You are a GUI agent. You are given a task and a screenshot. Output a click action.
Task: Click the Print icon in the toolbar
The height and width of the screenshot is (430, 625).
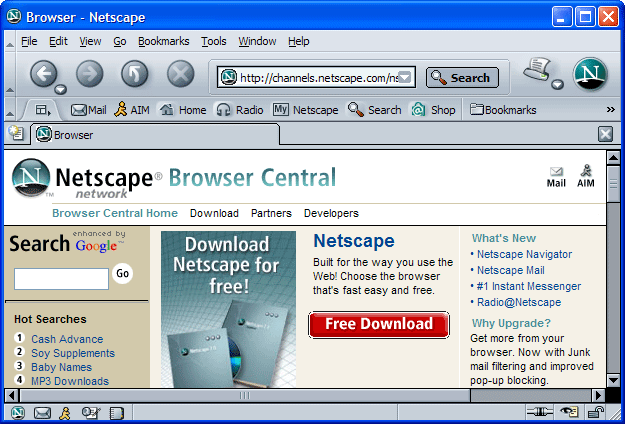coord(539,72)
